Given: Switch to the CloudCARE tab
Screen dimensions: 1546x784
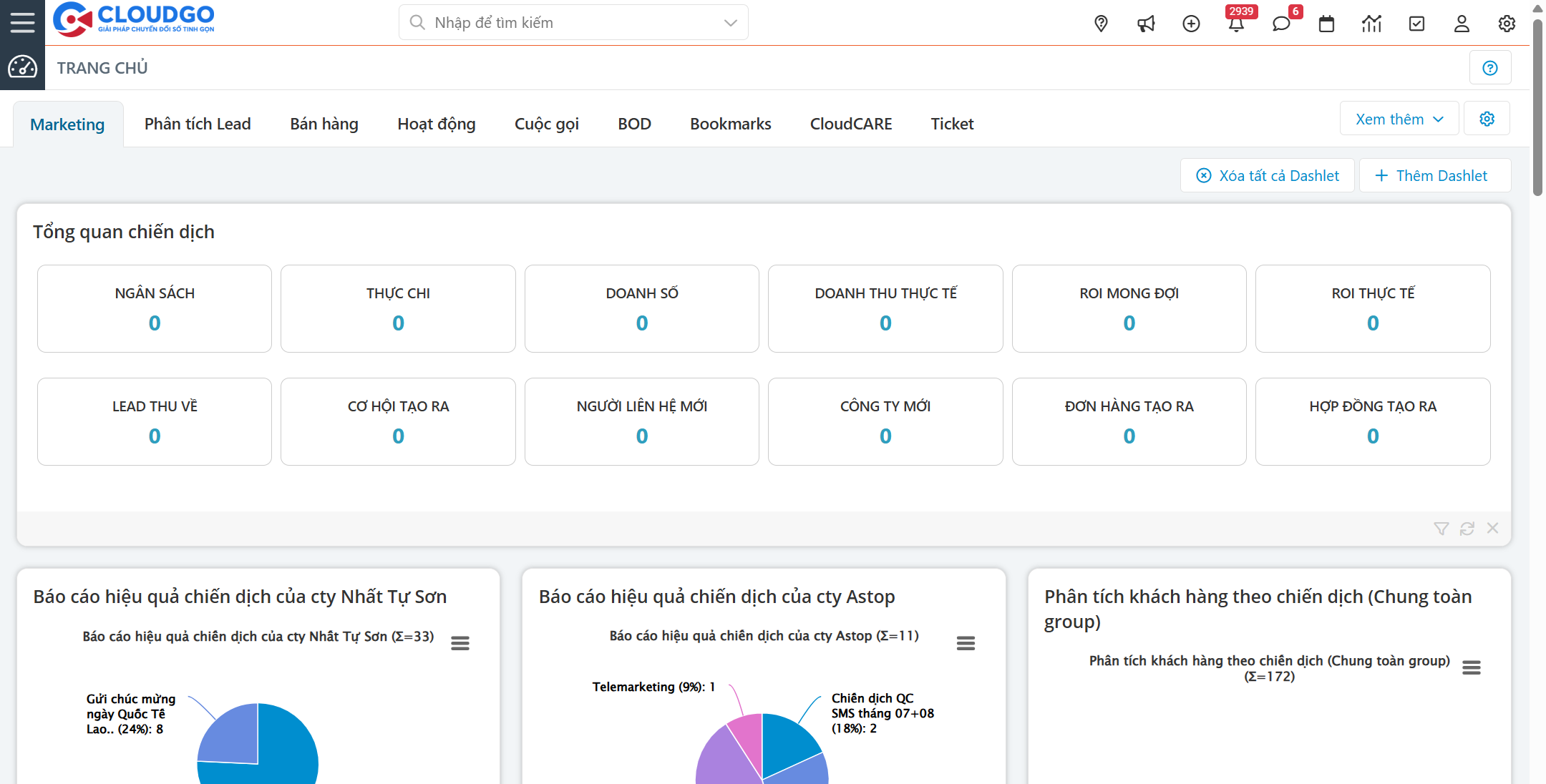Looking at the screenshot, I should tap(850, 124).
